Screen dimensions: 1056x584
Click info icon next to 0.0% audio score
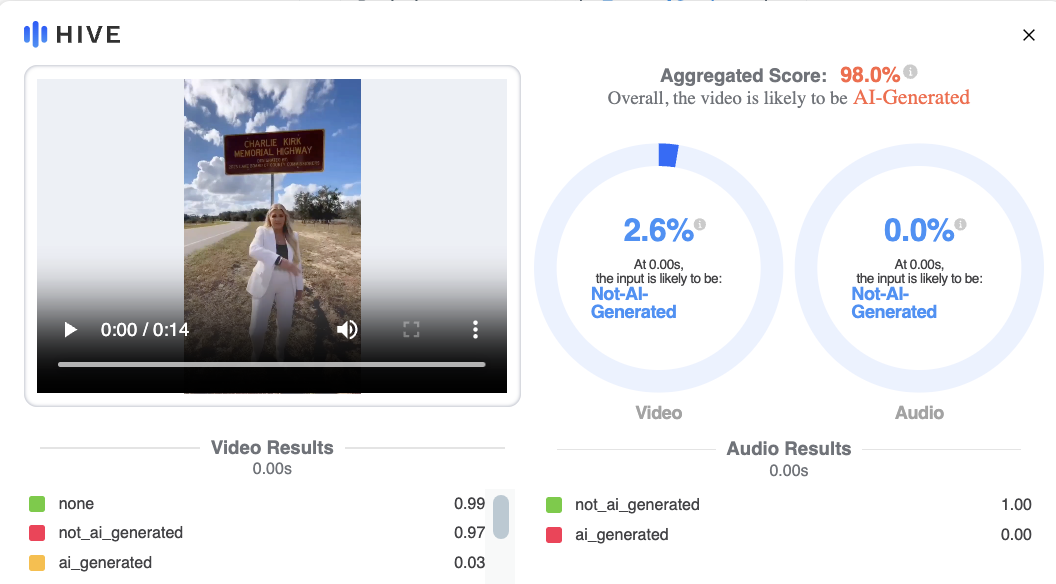960,224
